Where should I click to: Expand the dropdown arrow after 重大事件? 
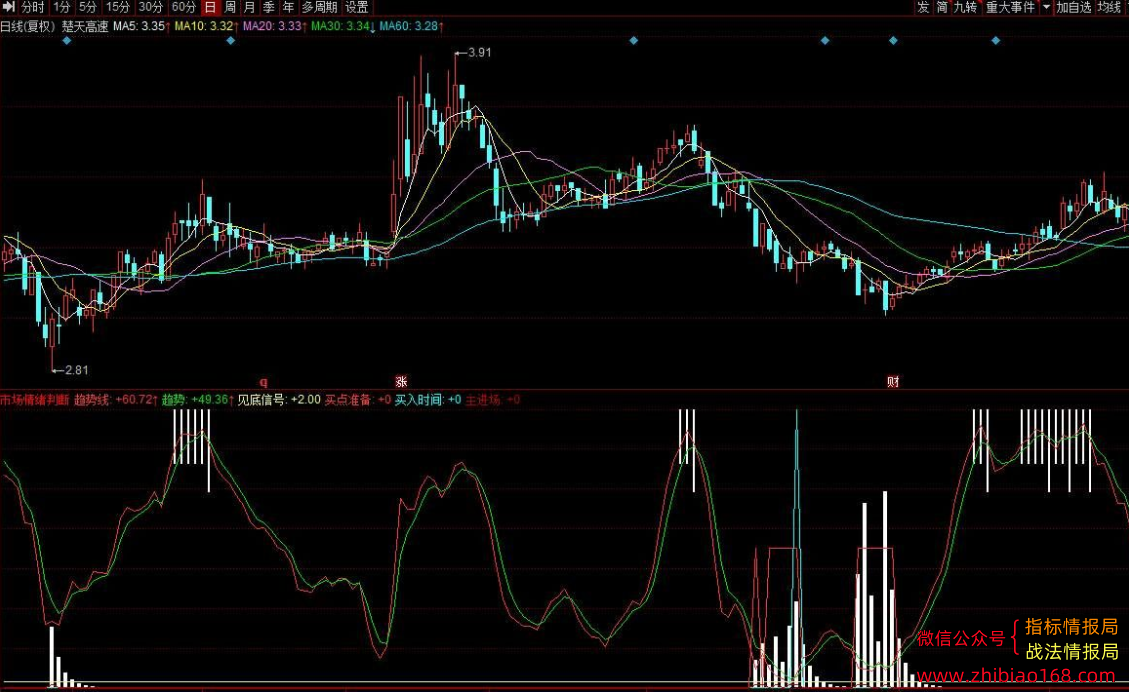(1046, 7)
